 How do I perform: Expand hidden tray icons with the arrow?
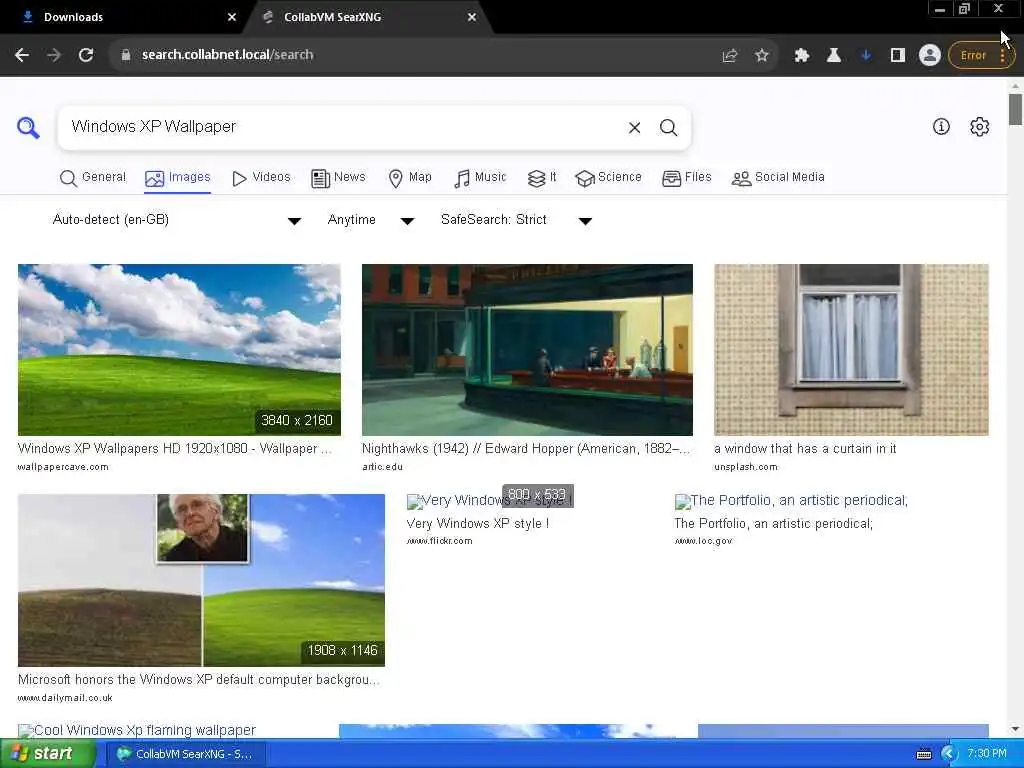[949, 754]
